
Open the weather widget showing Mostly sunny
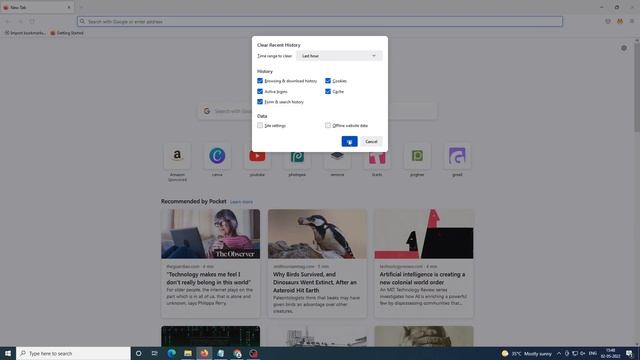pos(527,353)
